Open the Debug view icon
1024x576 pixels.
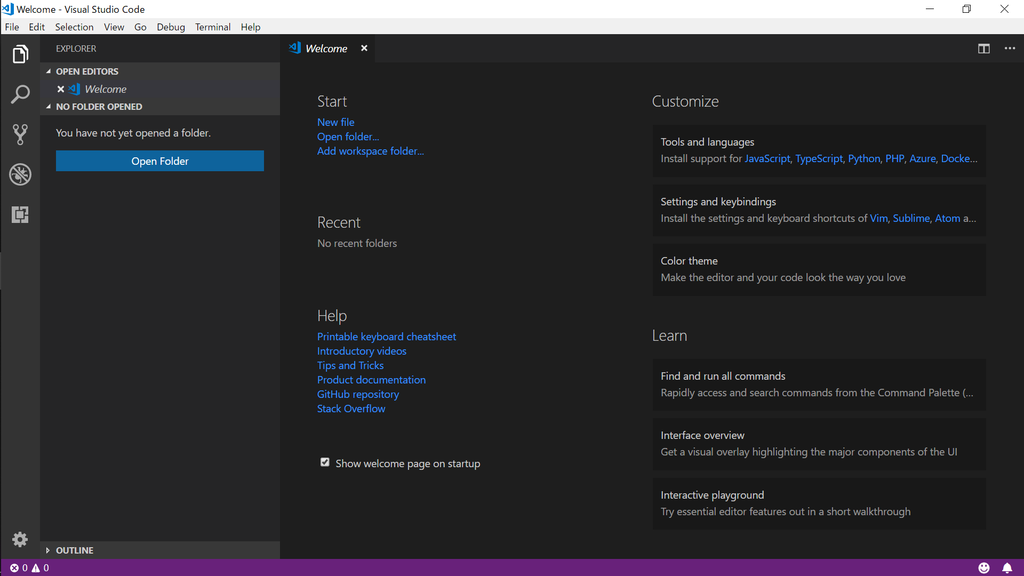click(20, 174)
